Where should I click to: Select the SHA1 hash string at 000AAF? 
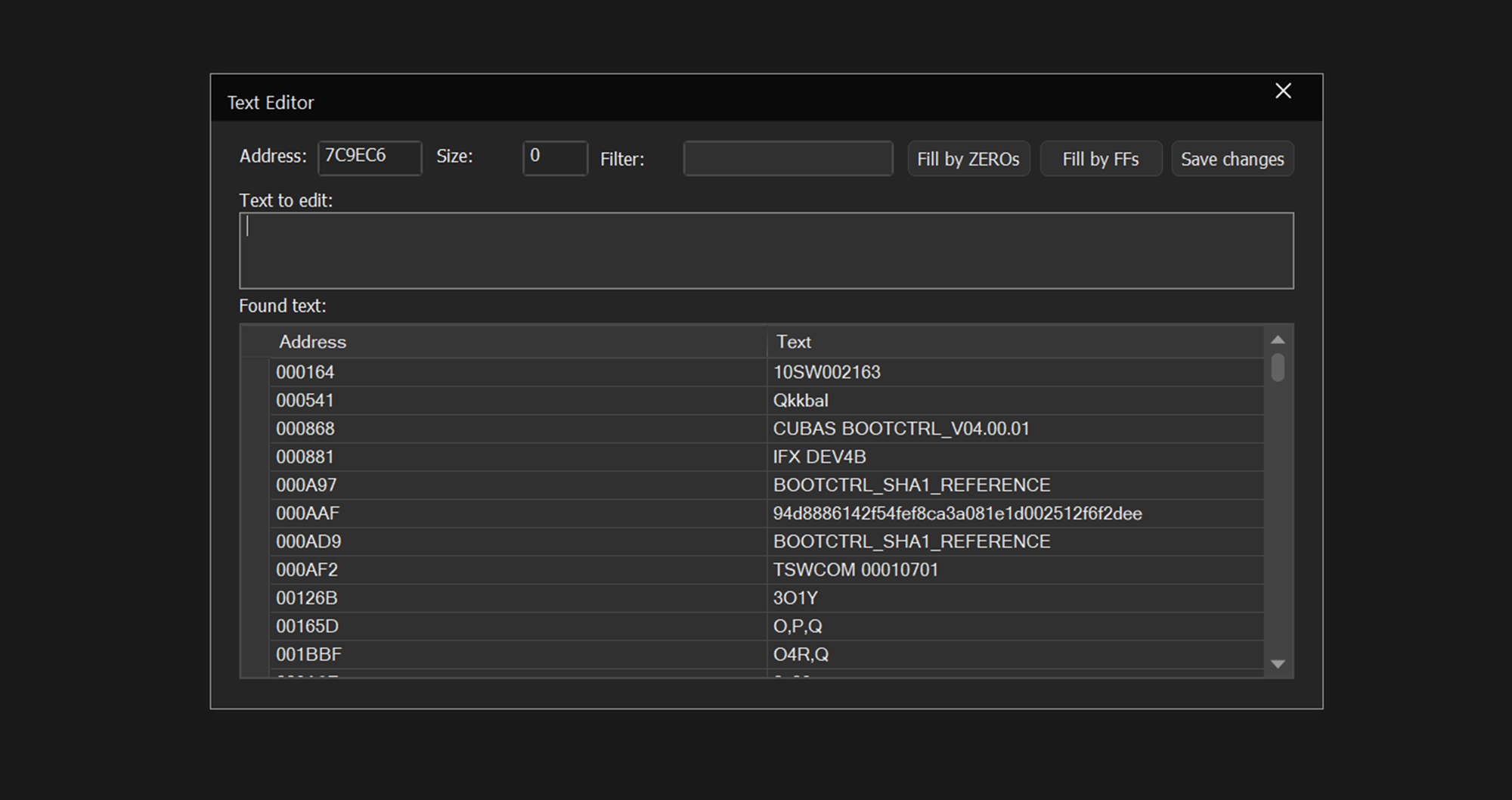956,513
